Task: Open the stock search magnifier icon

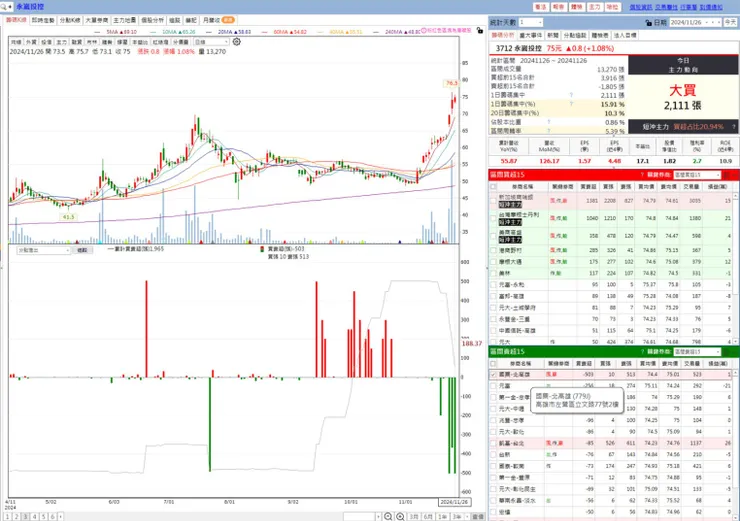Action: 4,7
